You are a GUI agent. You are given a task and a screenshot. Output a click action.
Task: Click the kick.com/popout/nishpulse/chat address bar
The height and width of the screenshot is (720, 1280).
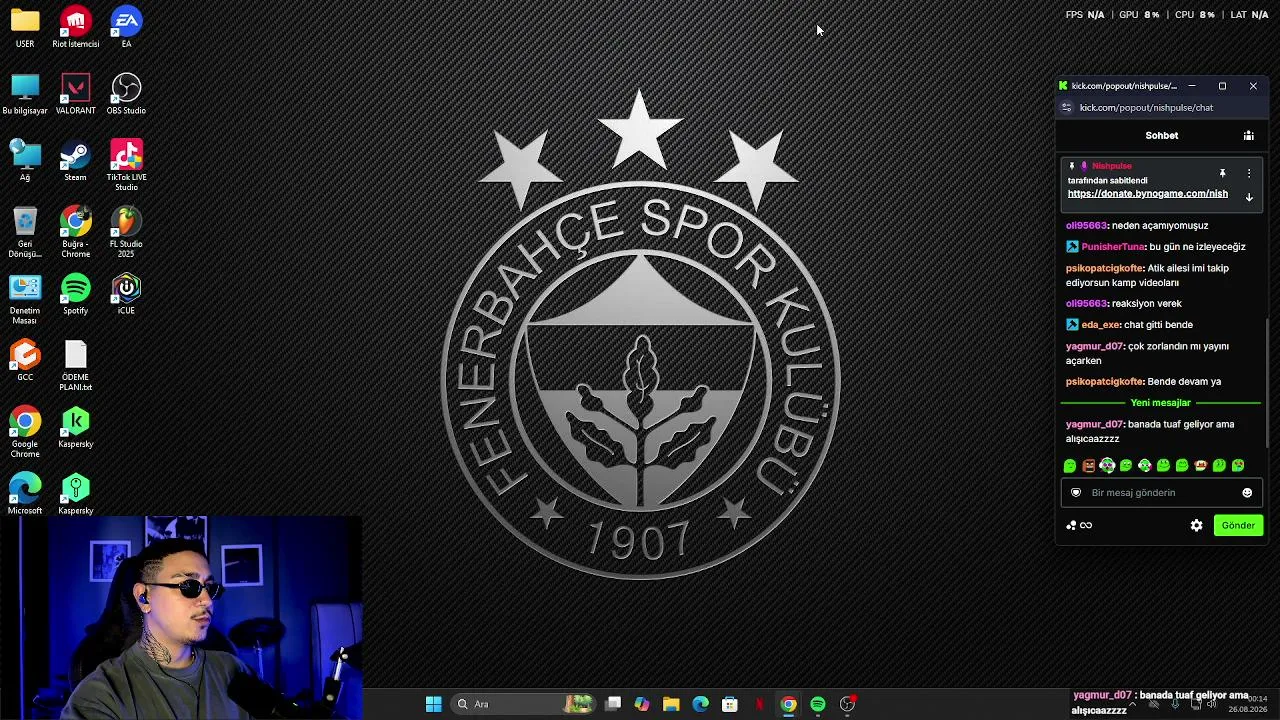[x=1146, y=108]
